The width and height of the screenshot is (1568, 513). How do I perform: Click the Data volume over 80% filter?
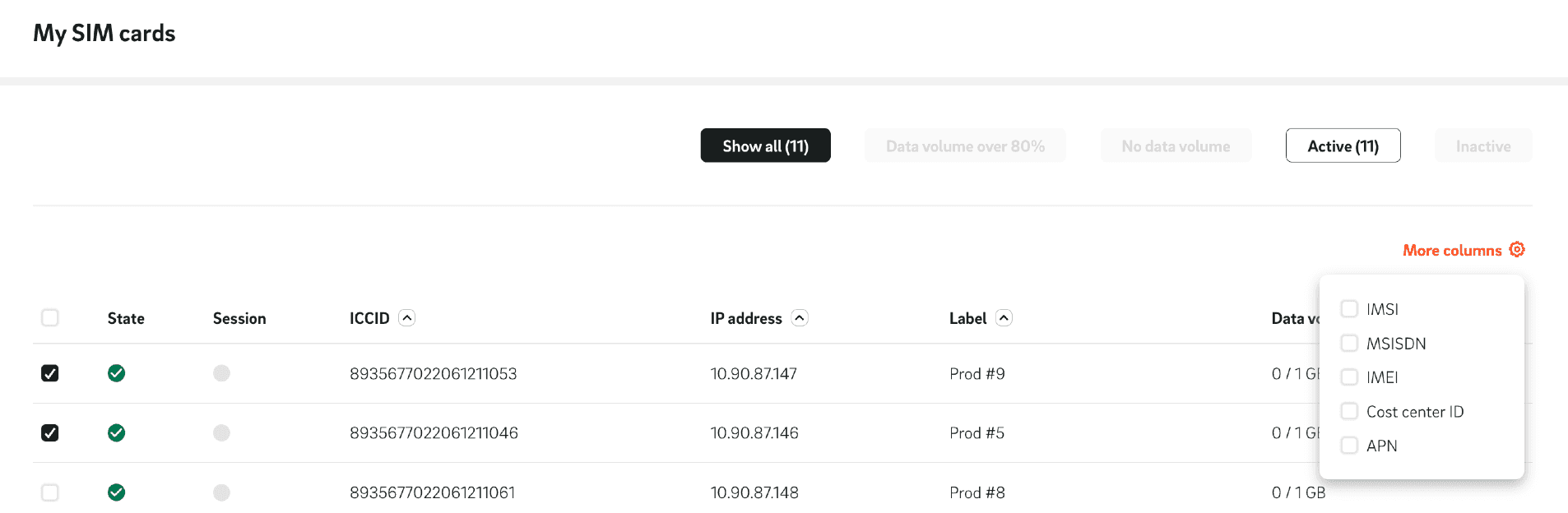tap(965, 146)
